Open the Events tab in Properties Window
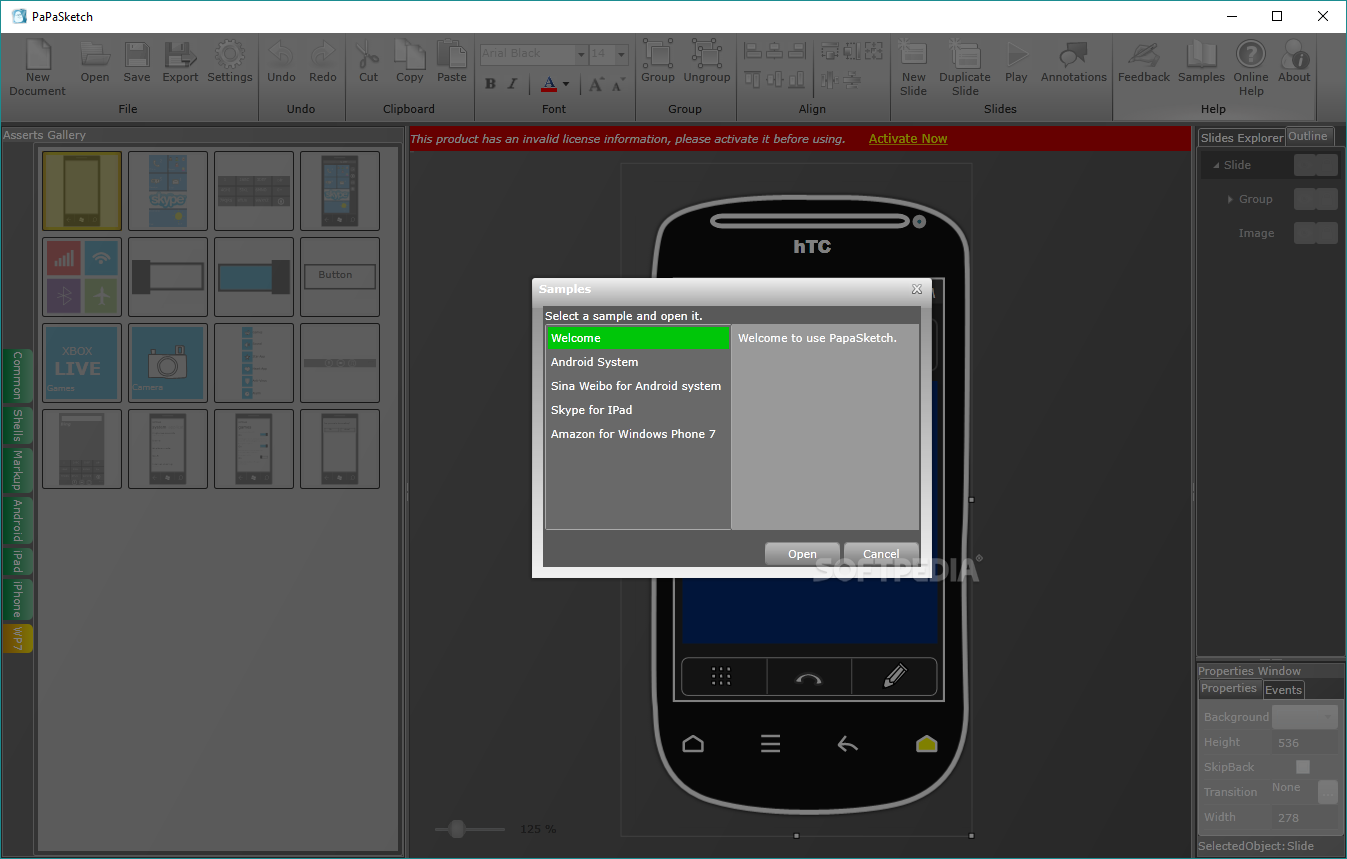This screenshot has width=1347, height=859. pos(1283,690)
